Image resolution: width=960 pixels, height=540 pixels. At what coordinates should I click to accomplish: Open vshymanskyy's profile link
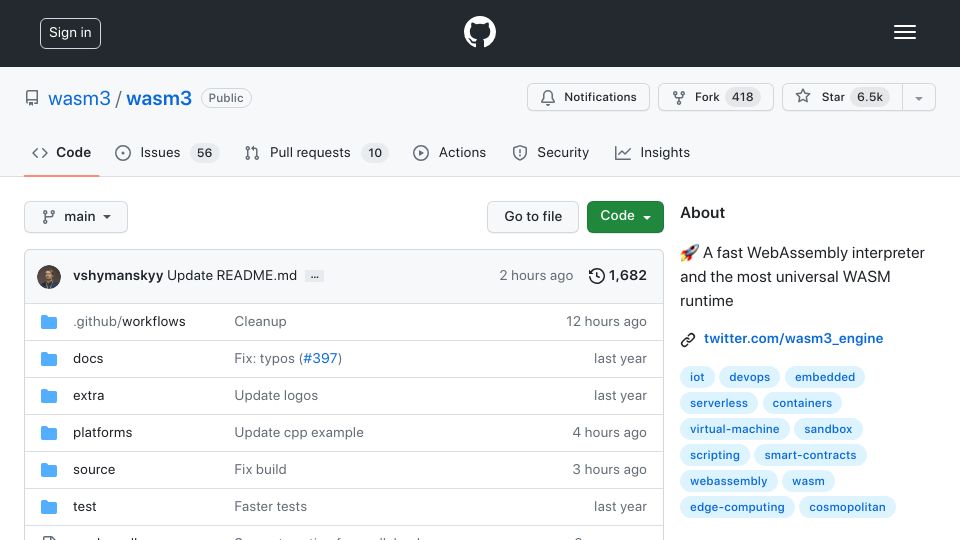(118, 276)
